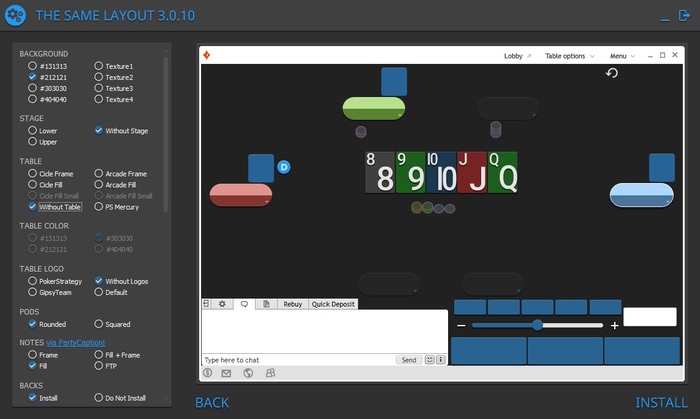Open the Table options dropdown
Image resolution: width=700 pixels, height=419 pixels.
point(570,56)
